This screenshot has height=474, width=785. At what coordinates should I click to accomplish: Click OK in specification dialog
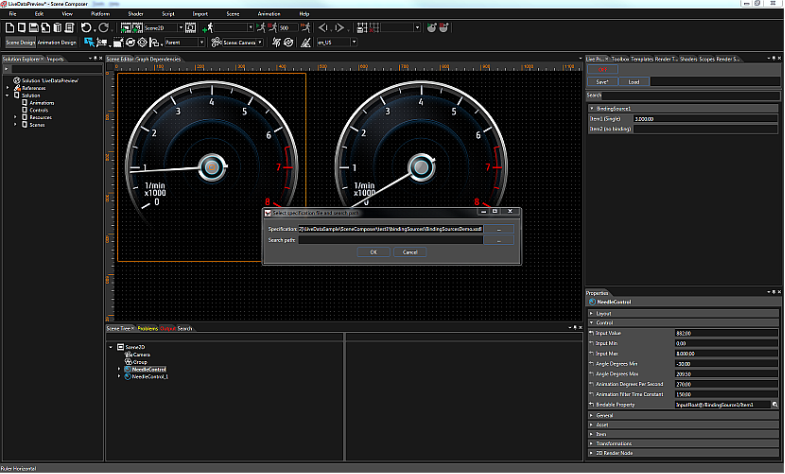tap(373, 252)
